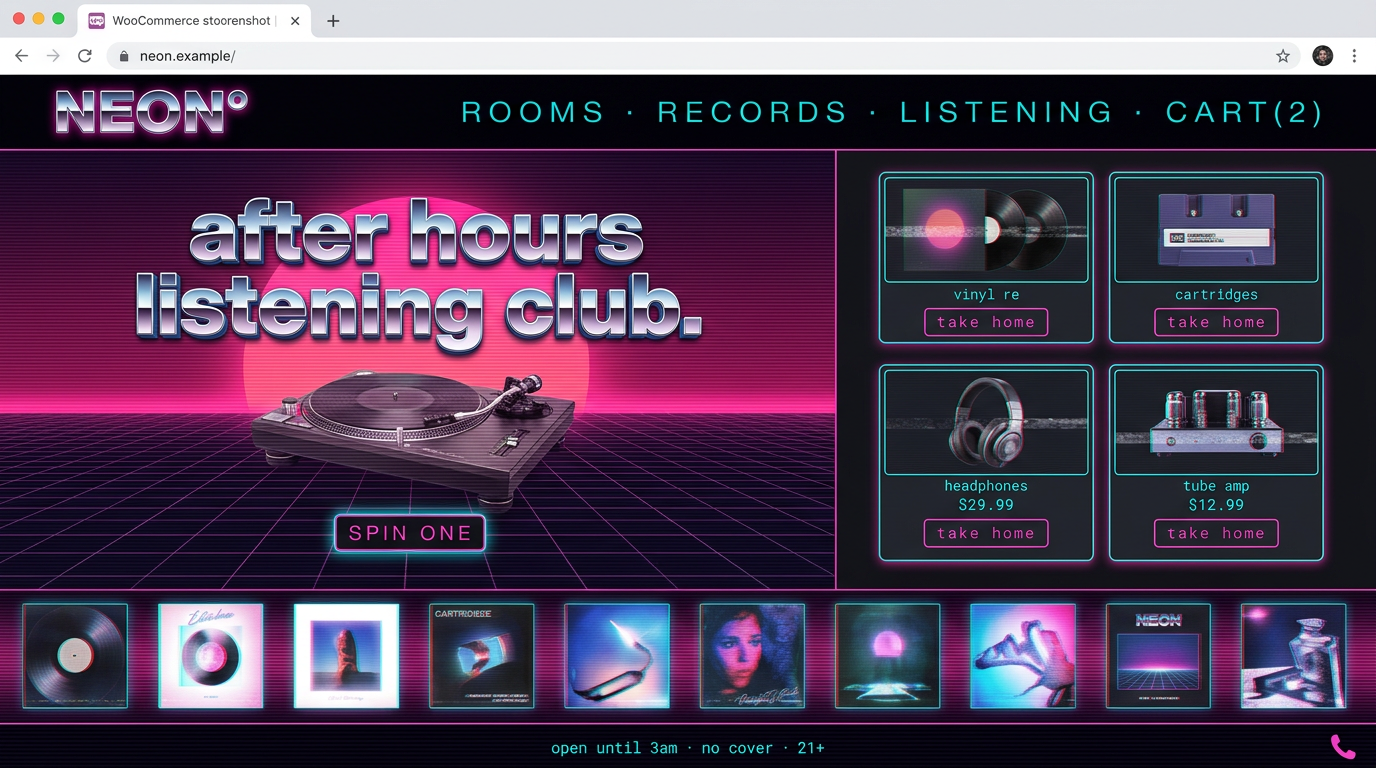View the CART(2) page

(x=1244, y=112)
